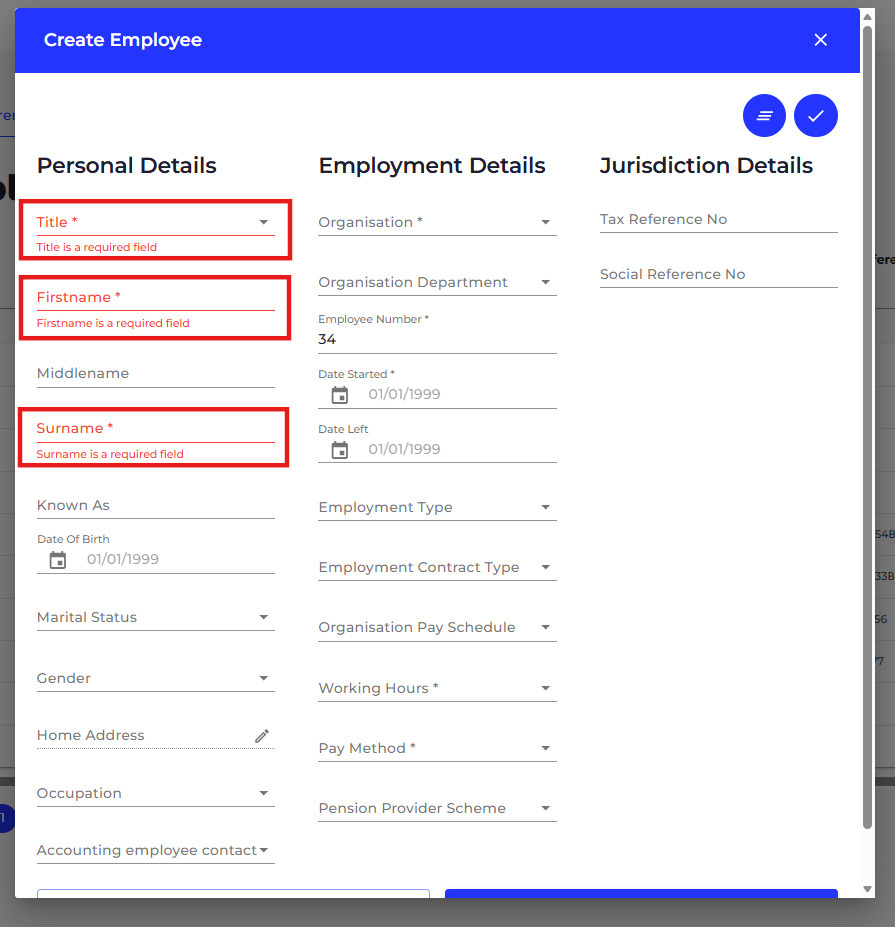
Task: Click the round notes icon button
Action: pos(764,115)
